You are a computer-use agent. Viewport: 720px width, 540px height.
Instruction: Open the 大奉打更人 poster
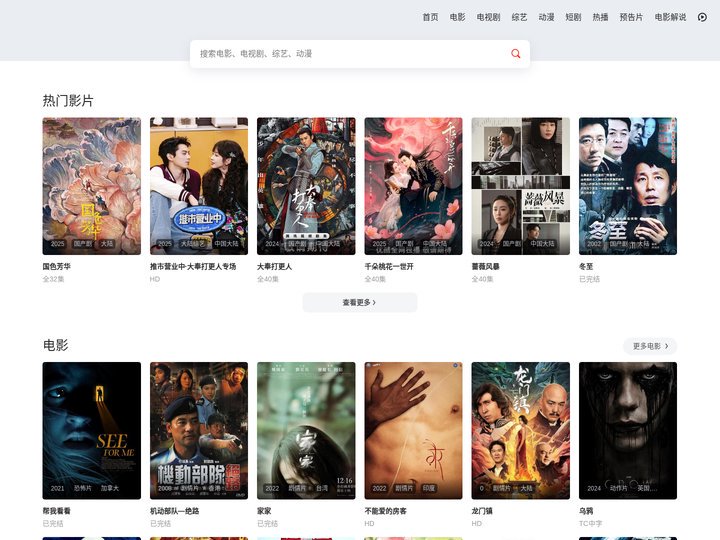306,186
